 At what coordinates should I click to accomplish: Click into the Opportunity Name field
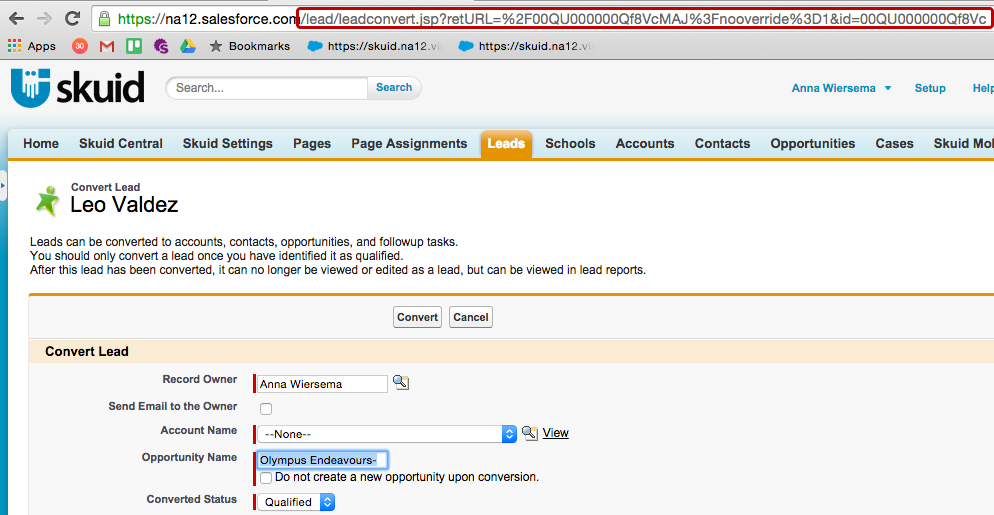(321, 460)
